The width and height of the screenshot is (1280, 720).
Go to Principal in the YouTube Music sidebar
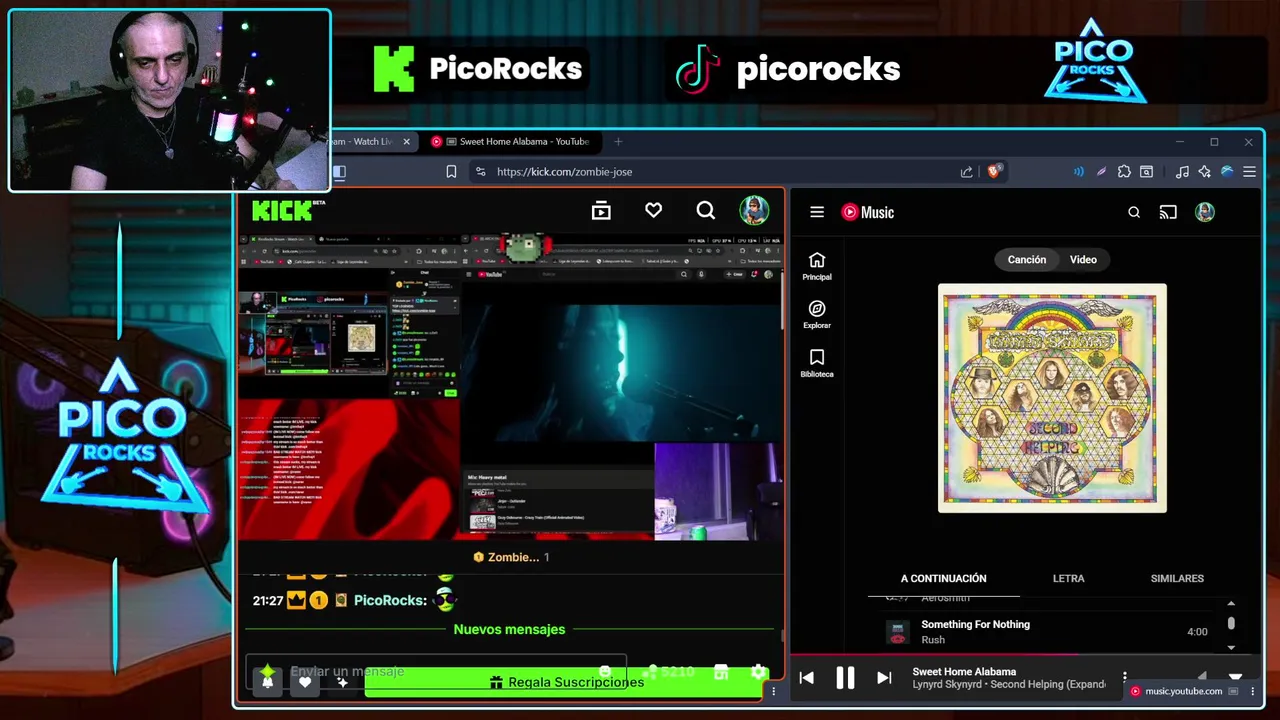[817, 266]
